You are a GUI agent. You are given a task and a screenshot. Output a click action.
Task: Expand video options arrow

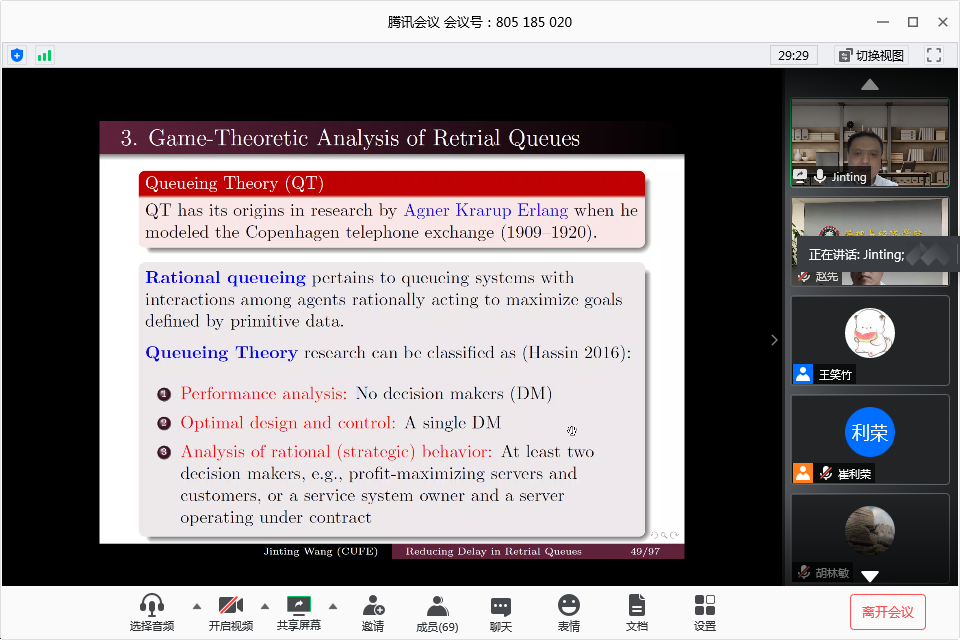click(264, 606)
